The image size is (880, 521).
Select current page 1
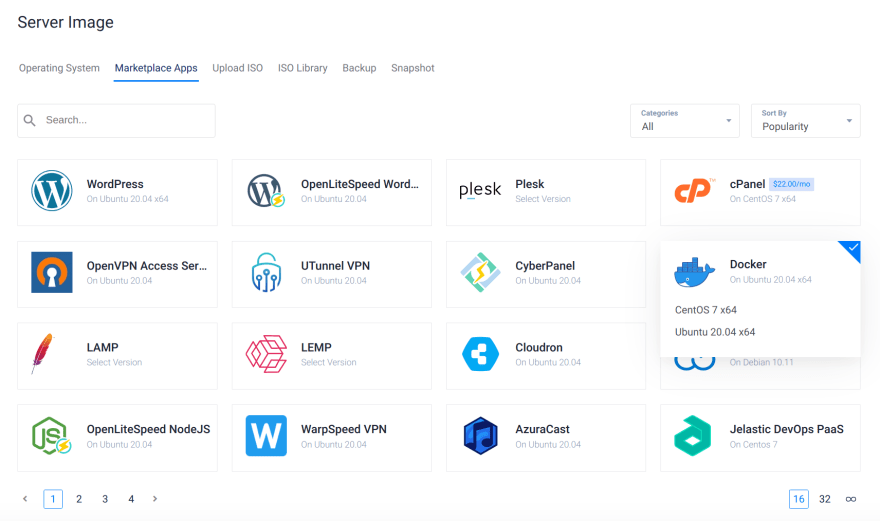(53, 499)
